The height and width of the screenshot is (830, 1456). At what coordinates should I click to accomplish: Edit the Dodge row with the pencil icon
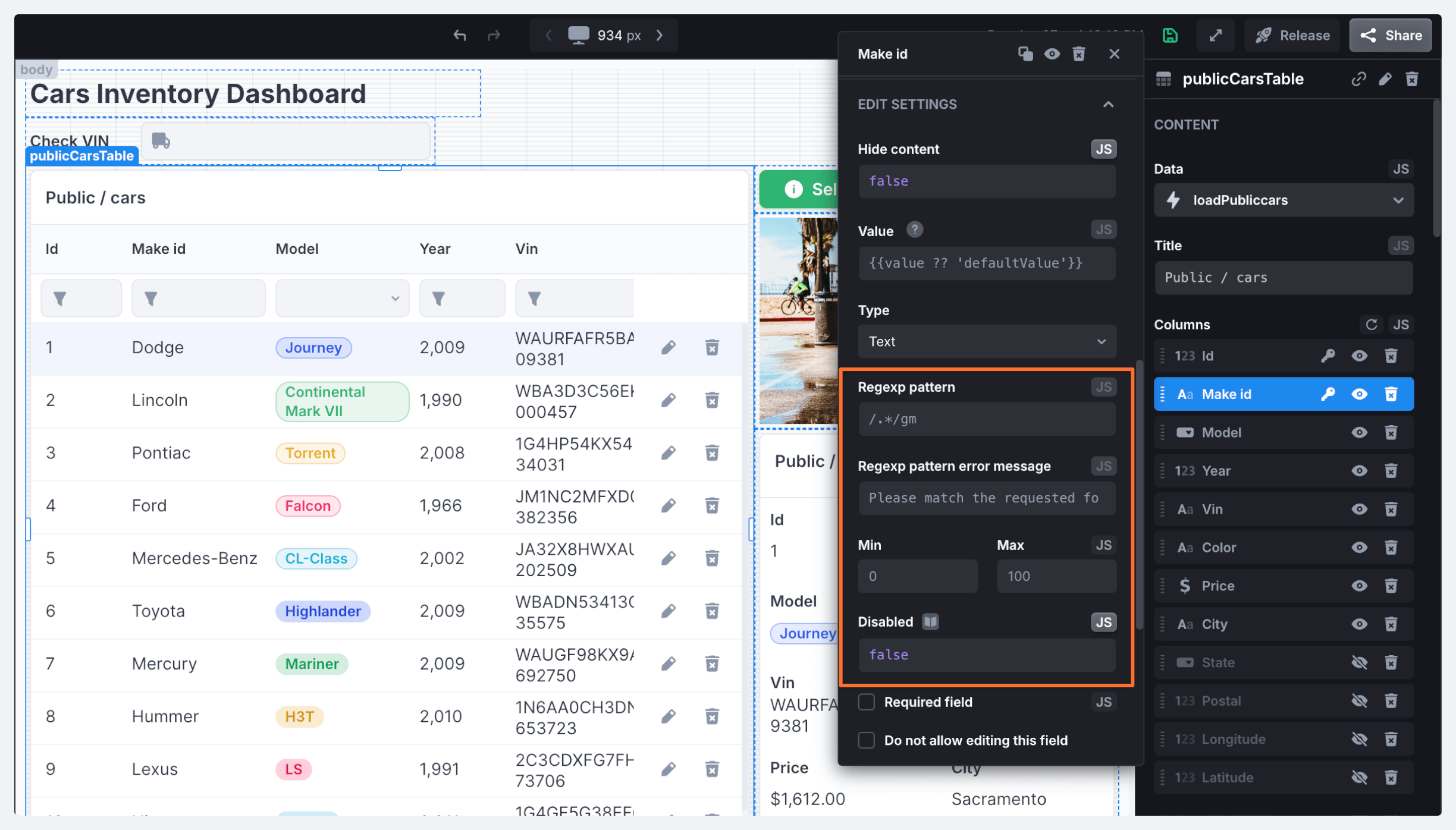669,347
